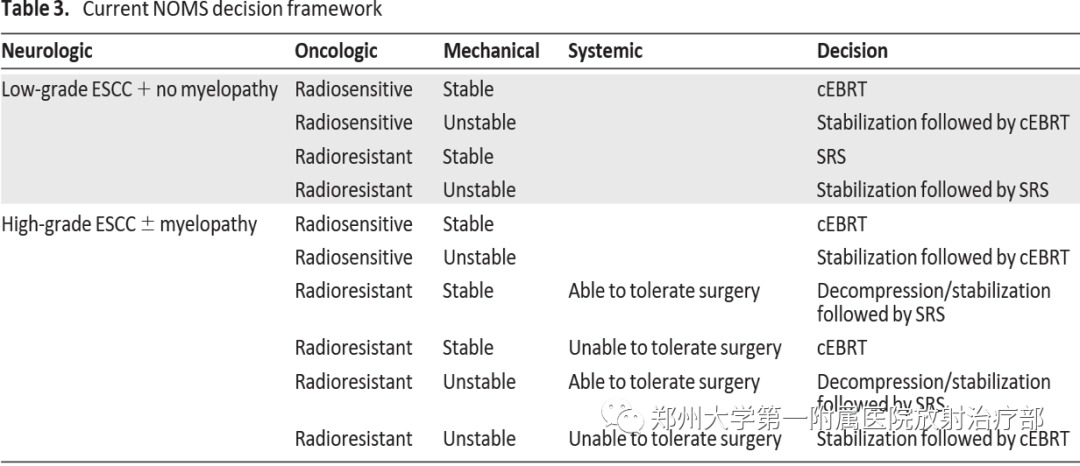Click the Oncologic column header
1080x466 pixels.
336,52
